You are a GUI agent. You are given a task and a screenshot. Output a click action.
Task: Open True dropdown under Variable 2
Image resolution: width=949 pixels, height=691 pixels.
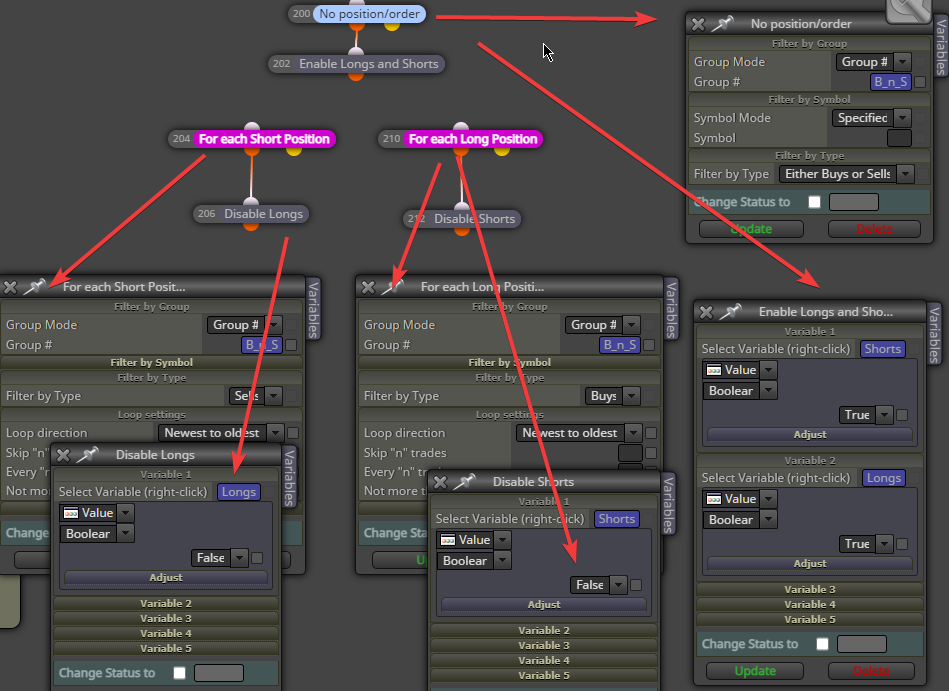point(866,543)
